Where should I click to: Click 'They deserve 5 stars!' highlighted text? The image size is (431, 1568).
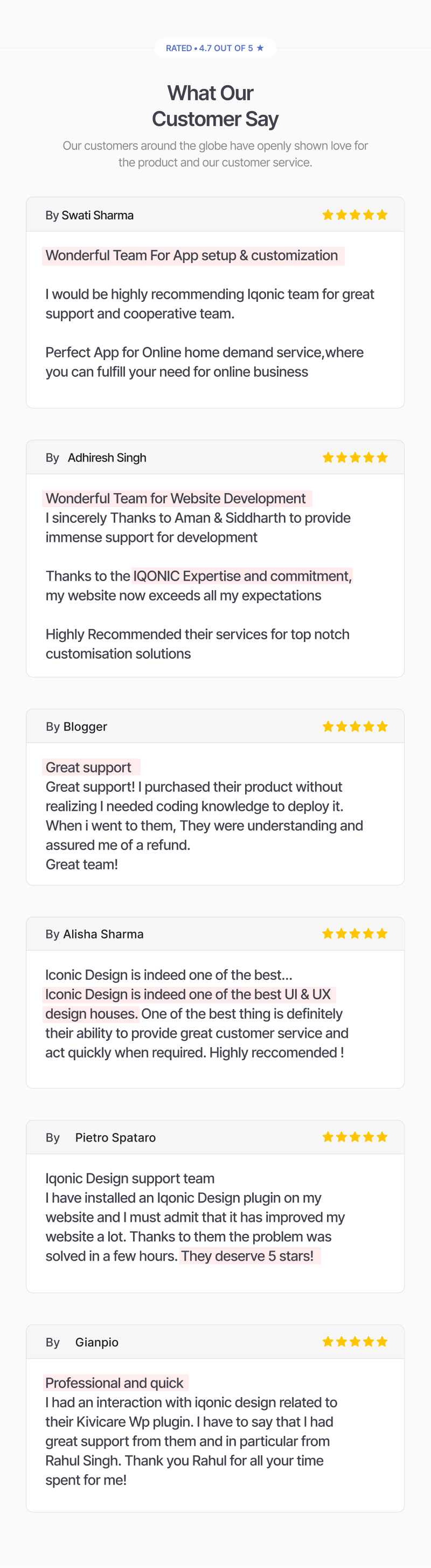click(x=249, y=1256)
